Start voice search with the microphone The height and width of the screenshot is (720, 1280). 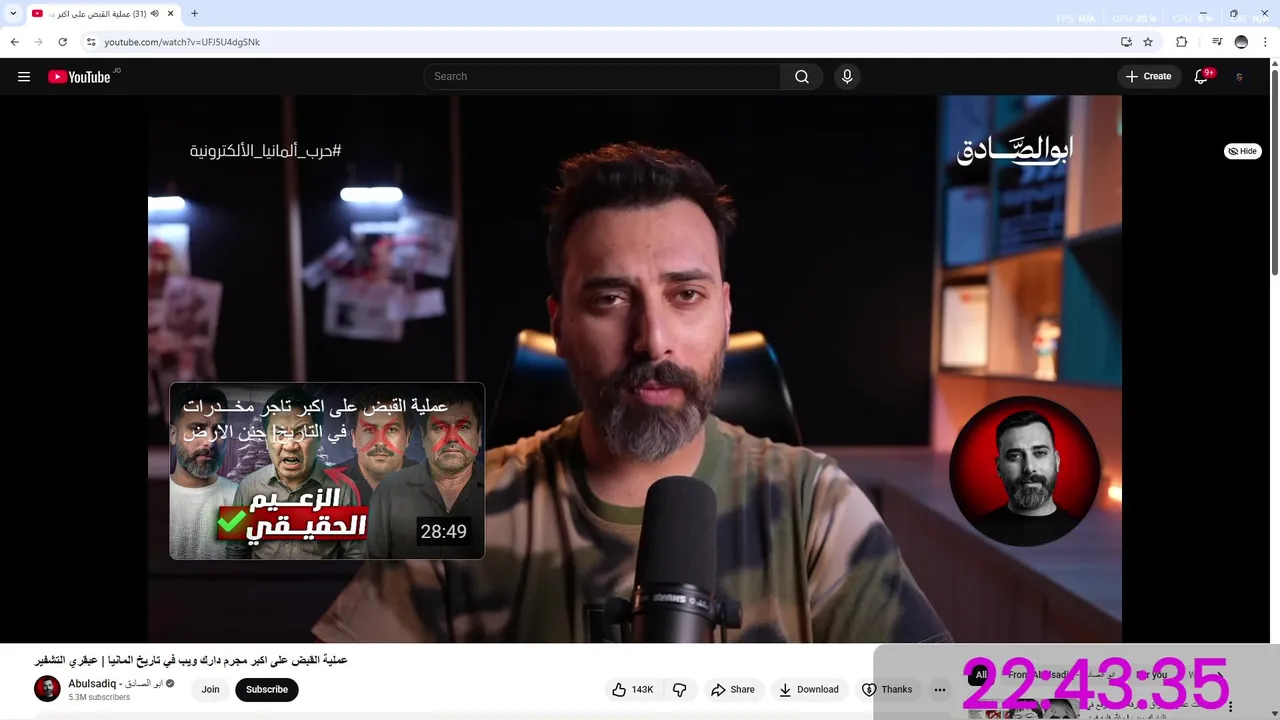[847, 77]
